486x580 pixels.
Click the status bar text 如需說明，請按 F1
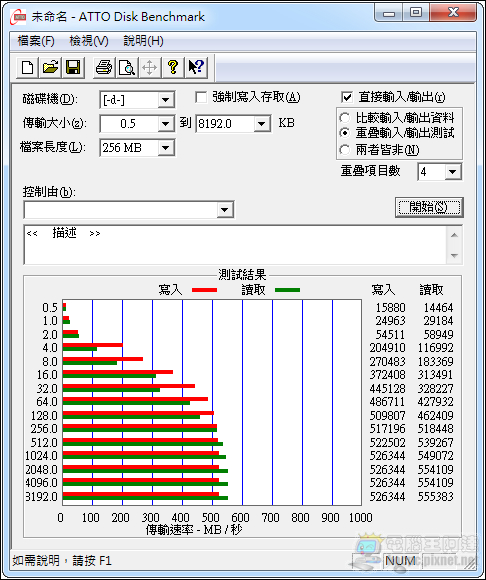point(62,561)
